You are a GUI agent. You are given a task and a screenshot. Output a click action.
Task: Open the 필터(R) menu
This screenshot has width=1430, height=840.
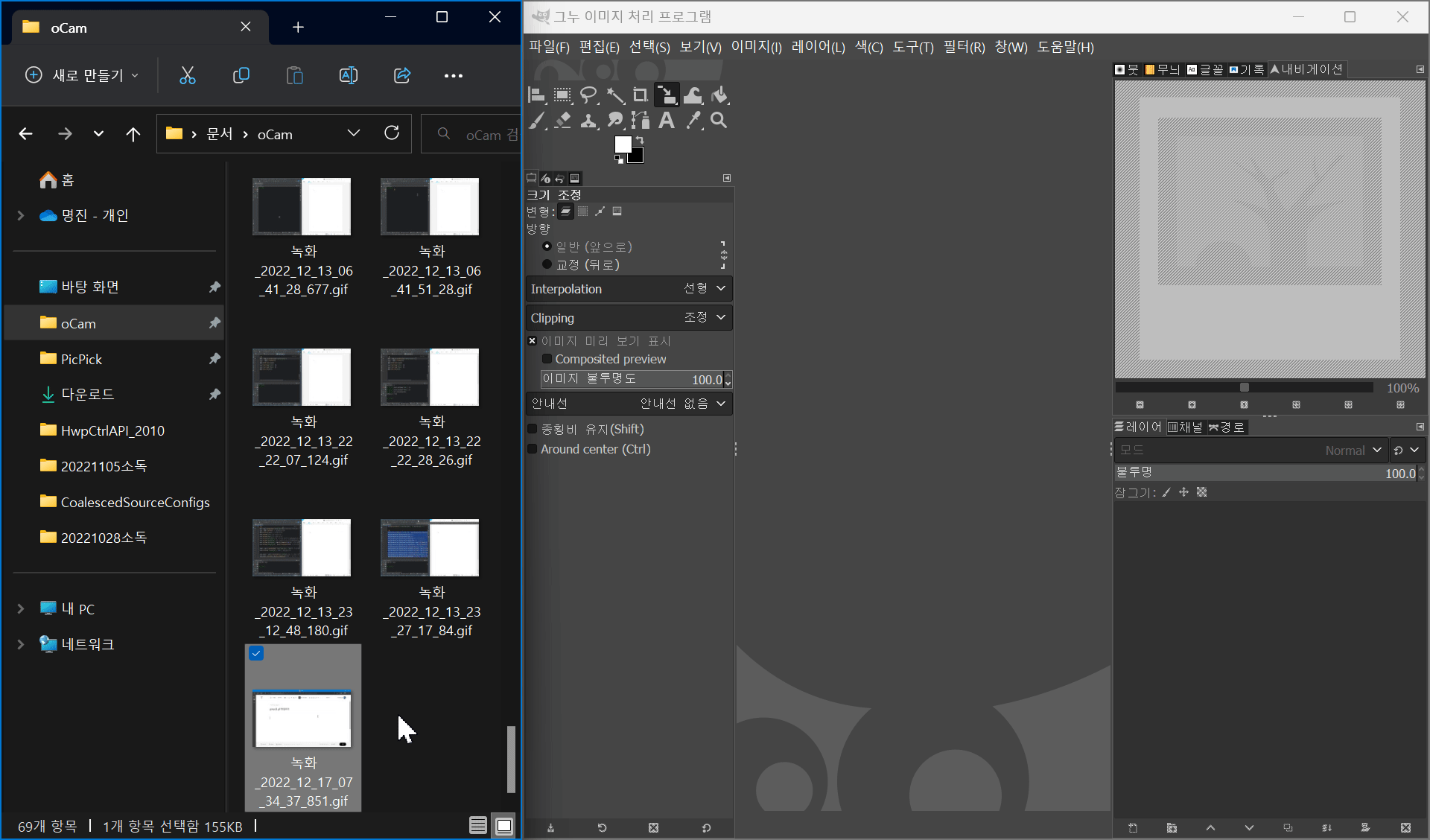[964, 47]
